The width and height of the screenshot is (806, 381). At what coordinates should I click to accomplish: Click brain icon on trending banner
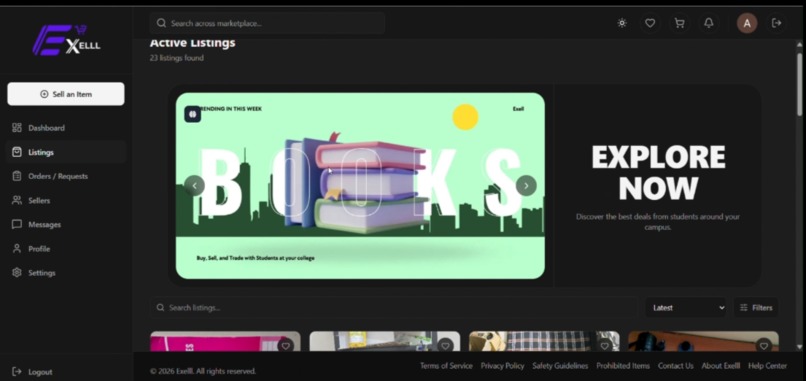coord(193,114)
